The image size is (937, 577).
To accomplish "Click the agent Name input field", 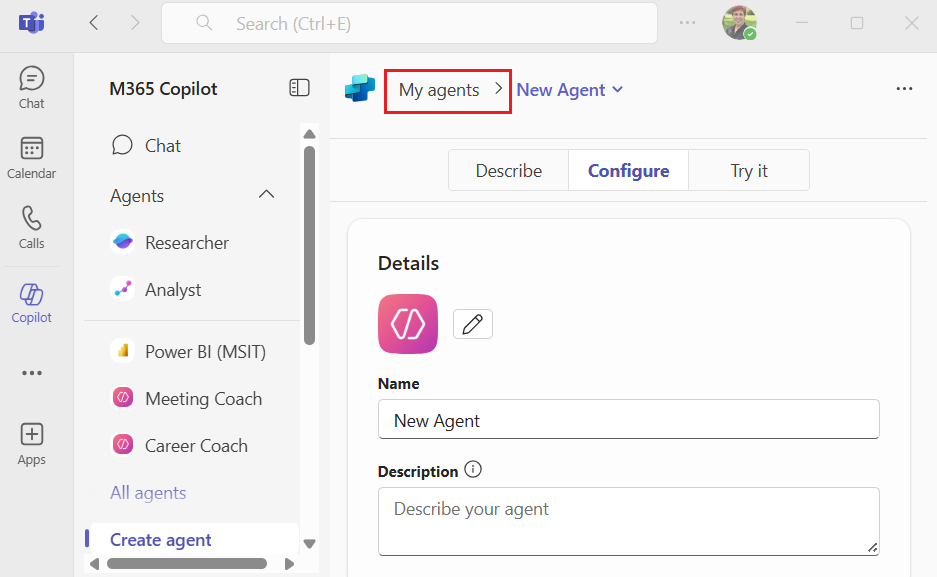I will [x=628, y=421].
